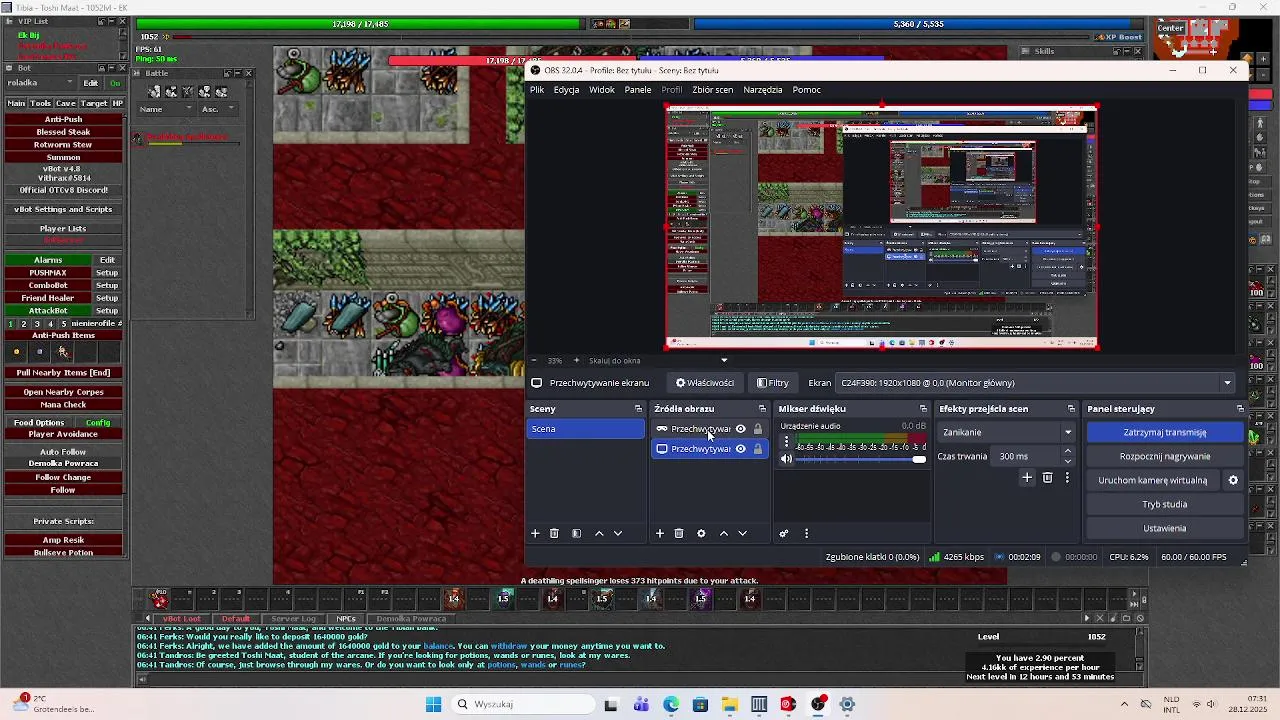Undock the Panel sterujący icon

click(1240, 409)
